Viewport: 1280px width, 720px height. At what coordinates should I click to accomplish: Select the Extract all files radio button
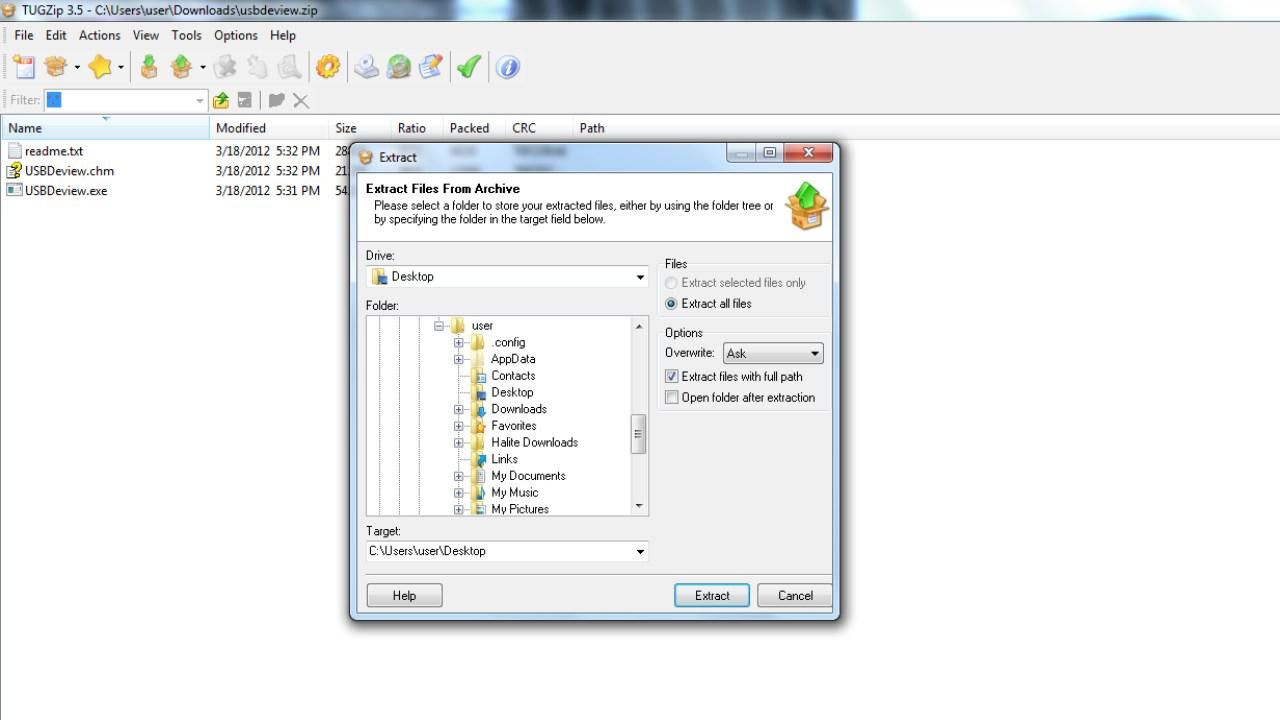point(671,304)
